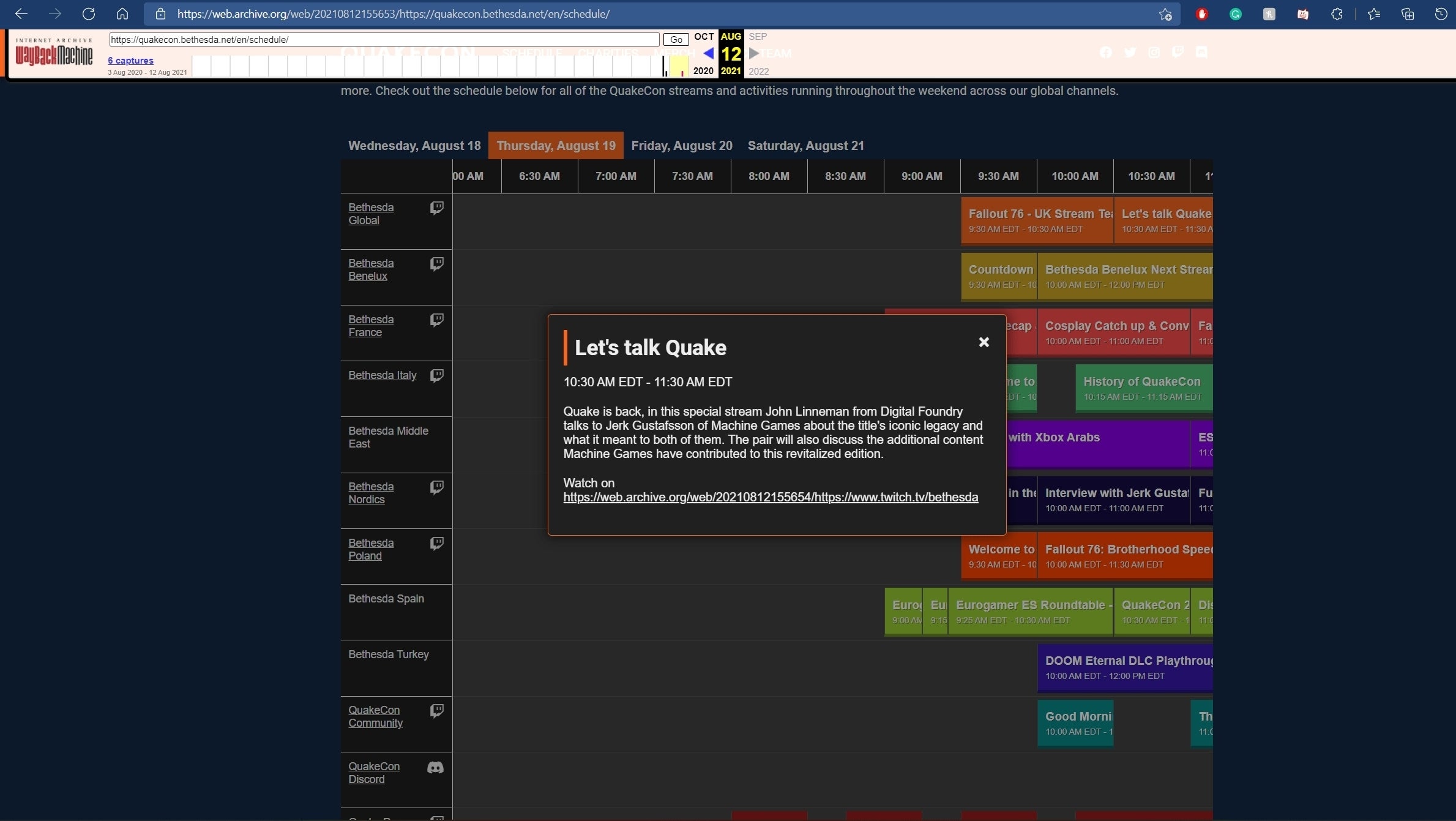Switch to Friday, August 20 tab

pos(681,146)
